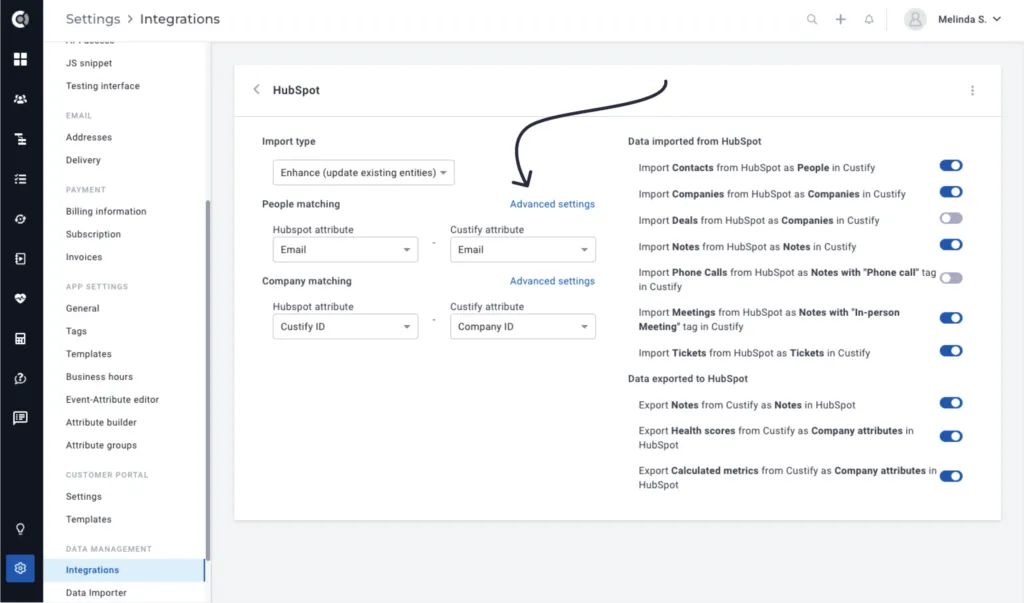Click the search magnifier icon in top bar
This screenshot has height=603, width=1024.
point(812,20)
